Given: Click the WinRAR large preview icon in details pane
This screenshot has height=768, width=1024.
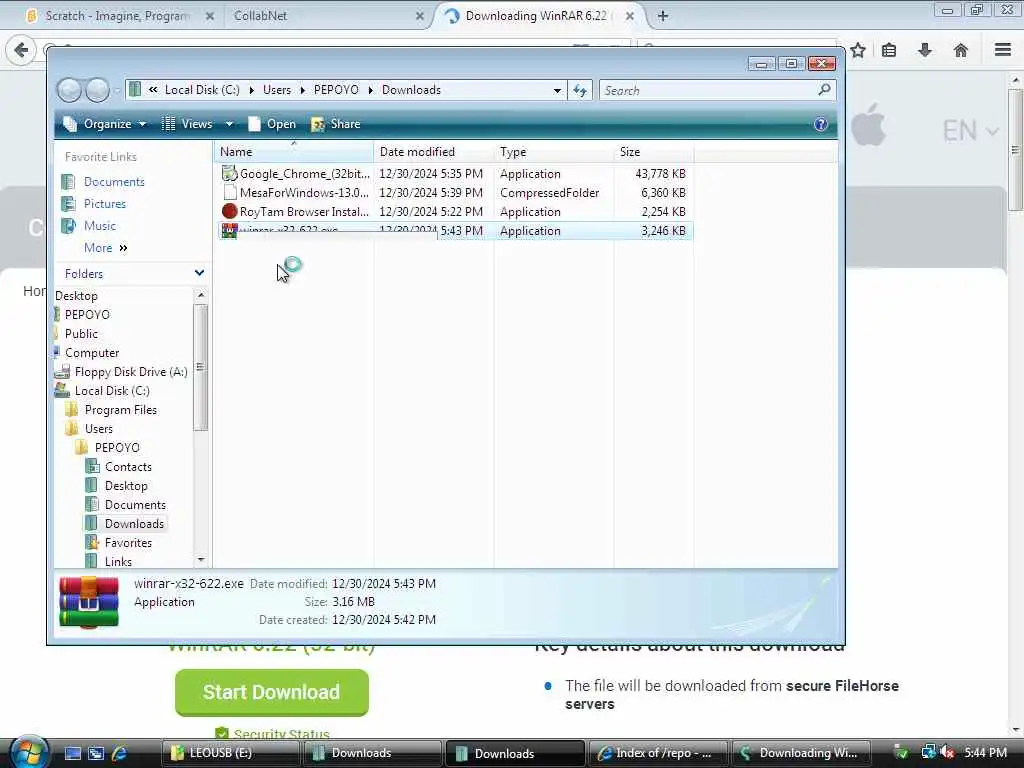Looking at the screenshot, I should click(89, 601).
